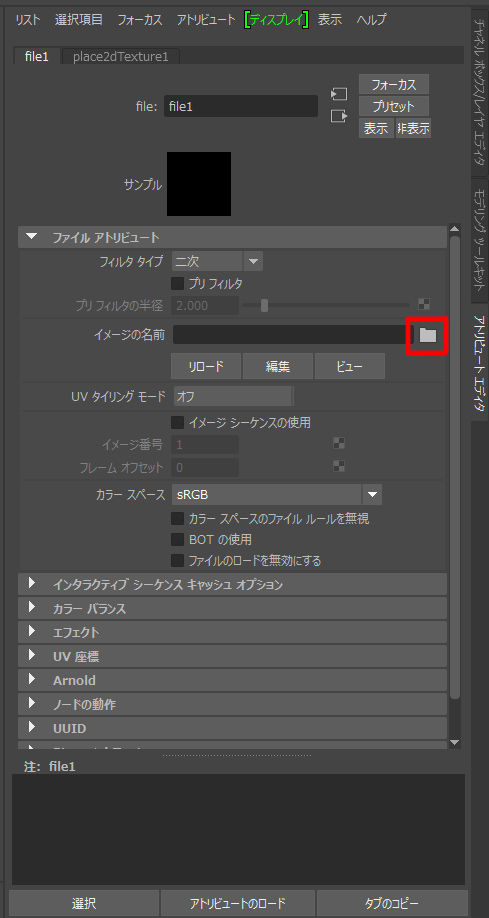Expand the Arnold section
The width and height of the screenshot is (489, 918).
[x=32, y=680]
